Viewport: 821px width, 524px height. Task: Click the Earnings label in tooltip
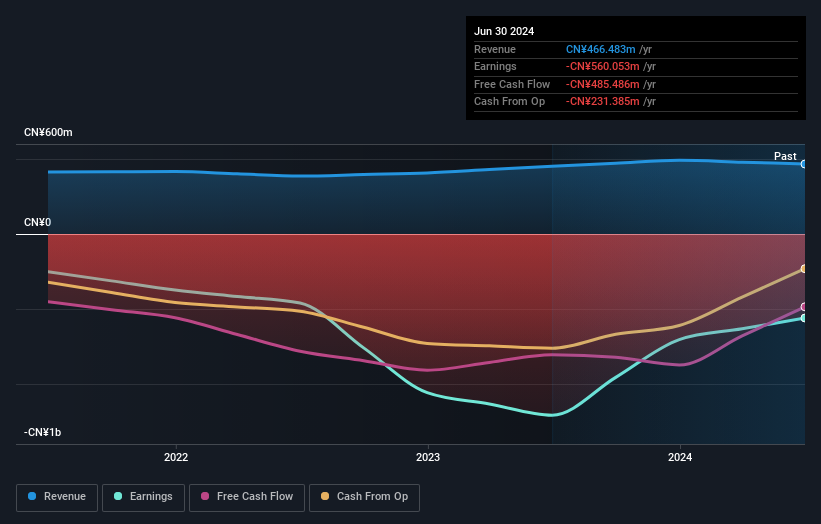[x=495, y=66]
